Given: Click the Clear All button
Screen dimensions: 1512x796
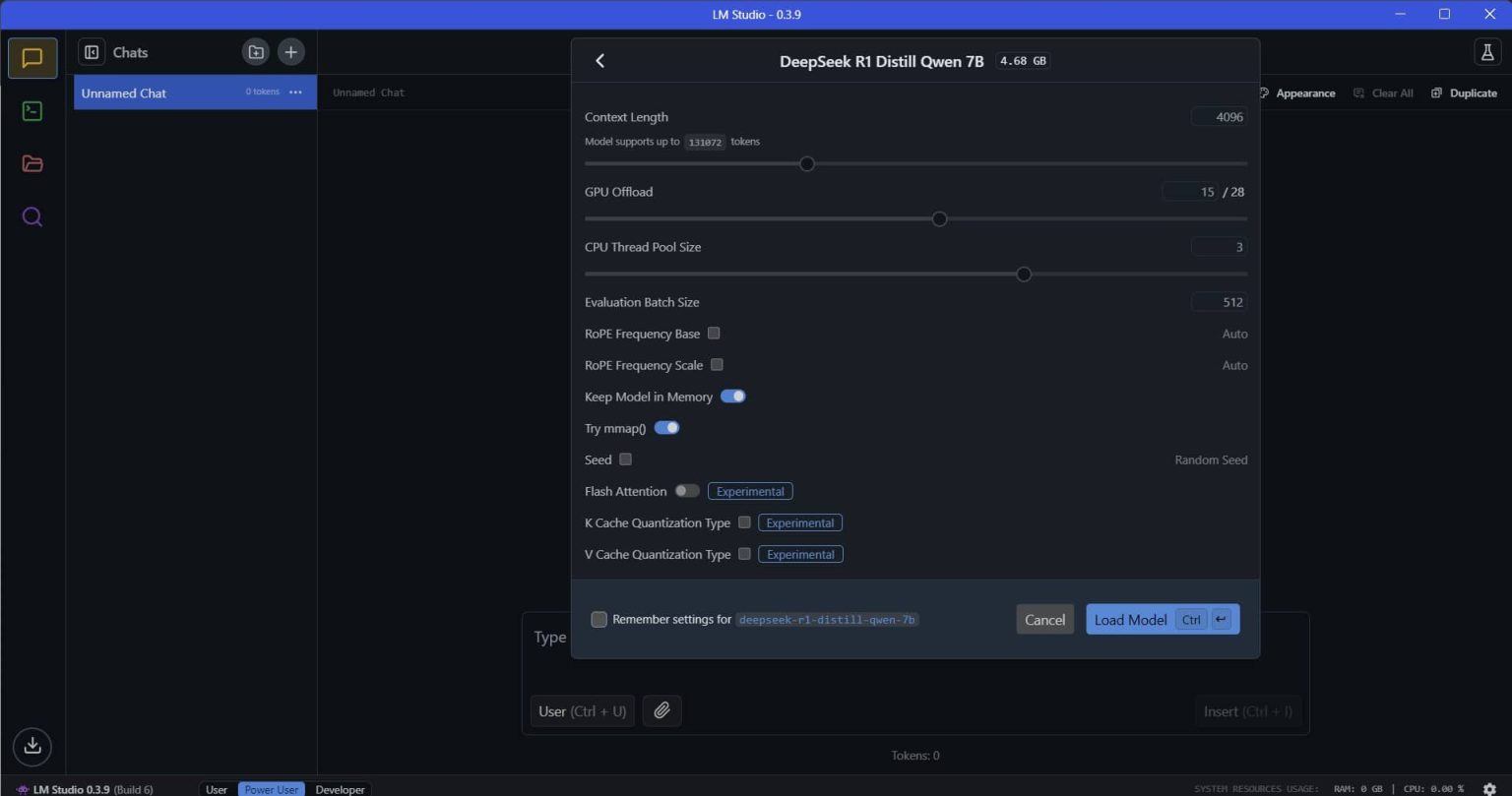Looking at the screenshot, I should pyautogui.click(x=1383, y=92).
